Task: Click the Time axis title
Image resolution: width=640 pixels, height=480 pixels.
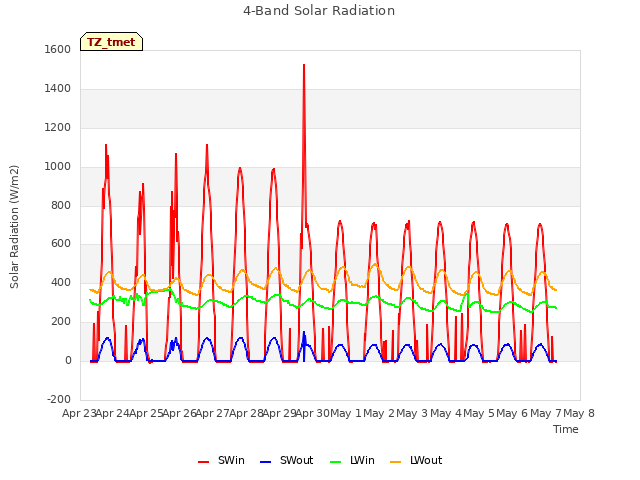Action: coord(566,429)
